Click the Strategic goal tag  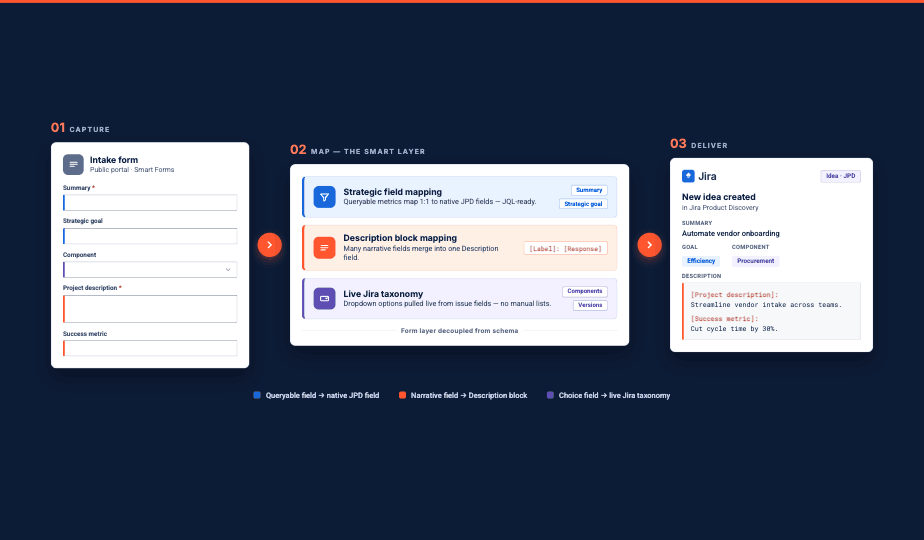[583, 204]
